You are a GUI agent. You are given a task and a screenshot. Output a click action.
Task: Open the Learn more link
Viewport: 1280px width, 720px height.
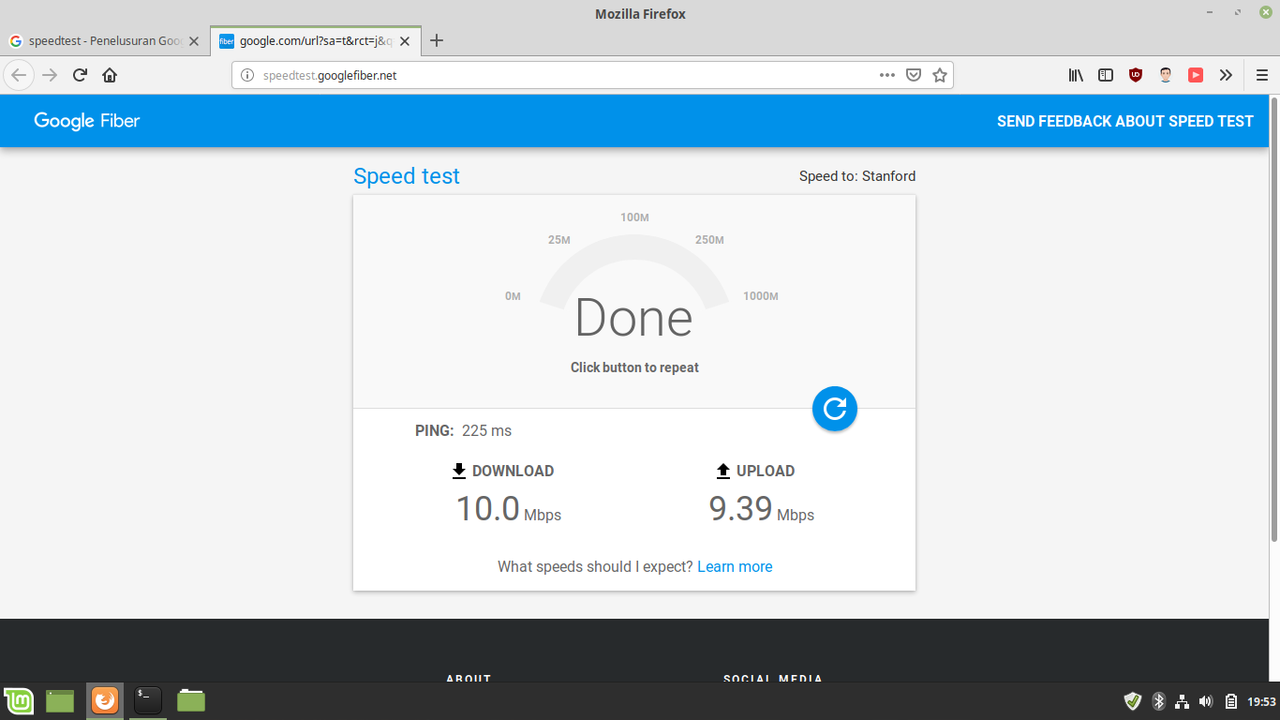coord(734,567)
